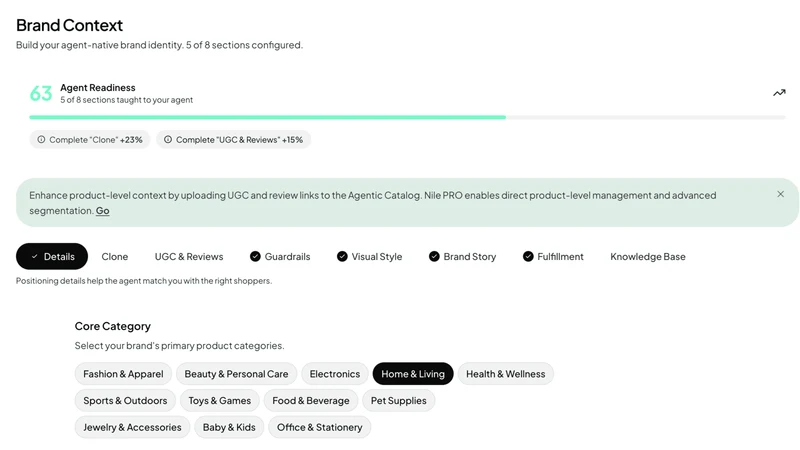This screenshot has width=800, height=450.
Task: Click the text "5 of 8 sections taught to your agent"
Action: tap(127, 100)
